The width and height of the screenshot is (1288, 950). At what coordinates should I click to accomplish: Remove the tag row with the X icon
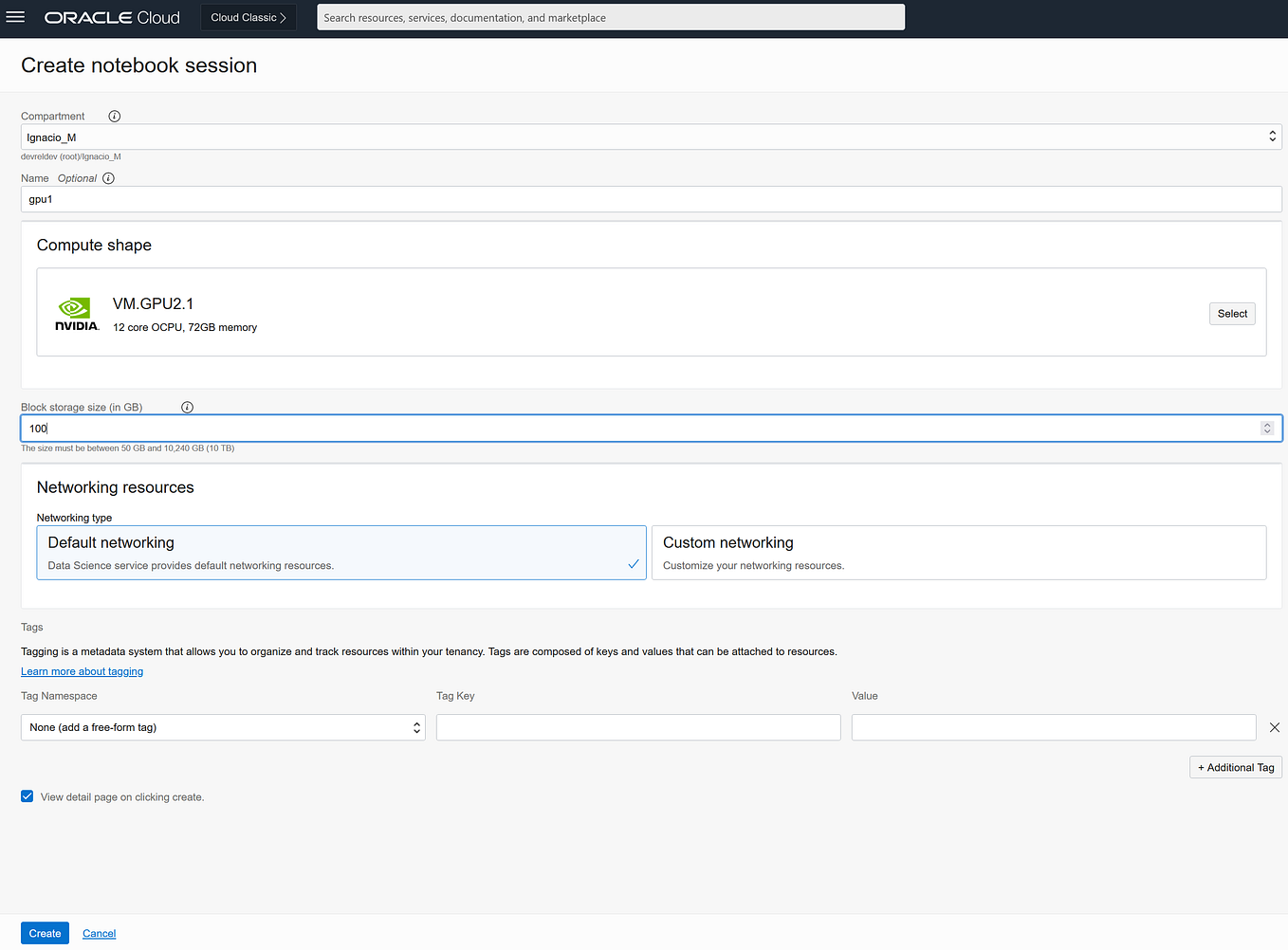pyautogui.click(x=1275, y=727)
